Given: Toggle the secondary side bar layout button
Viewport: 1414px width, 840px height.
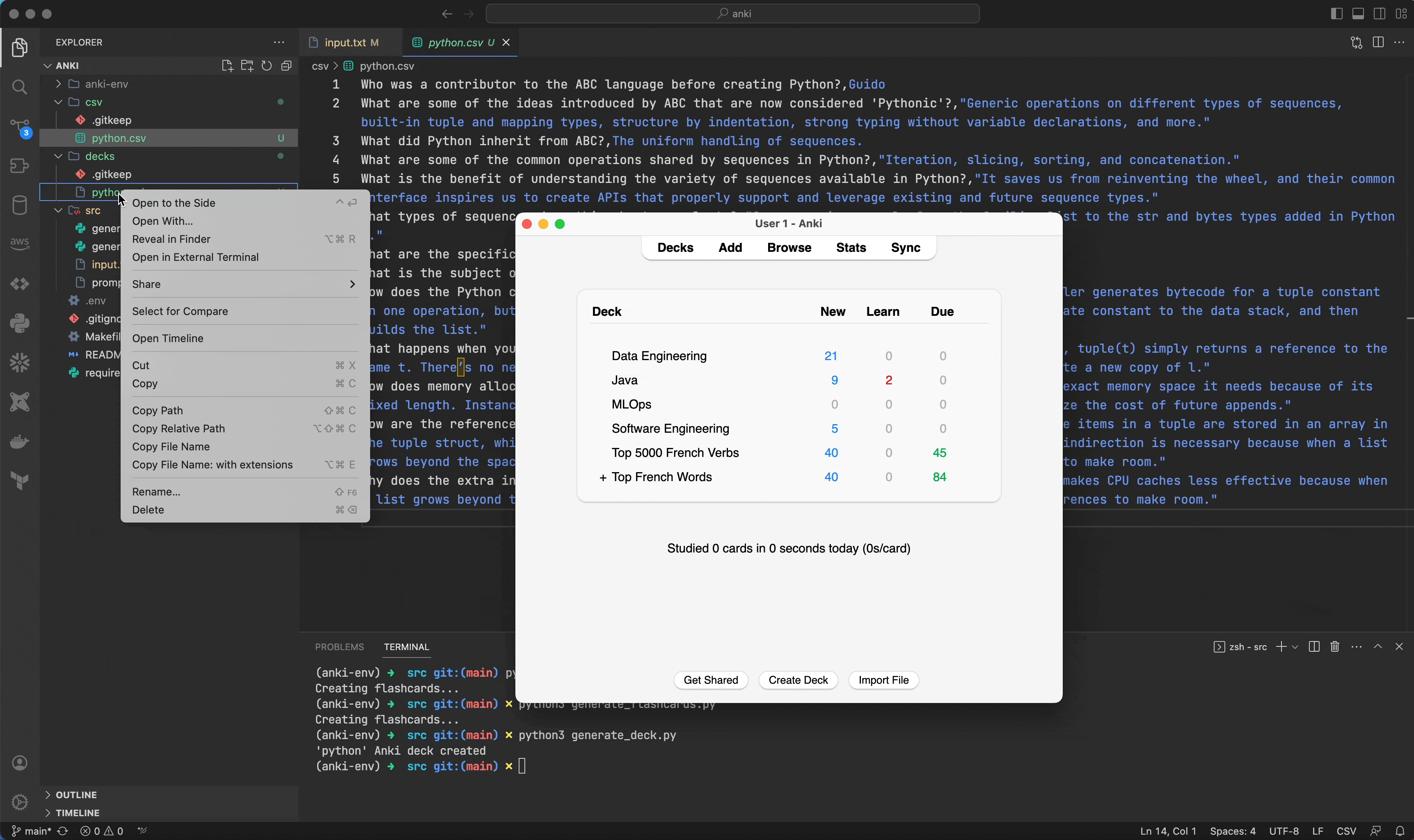Looking at the screenshot, I should coord(1380,14).
